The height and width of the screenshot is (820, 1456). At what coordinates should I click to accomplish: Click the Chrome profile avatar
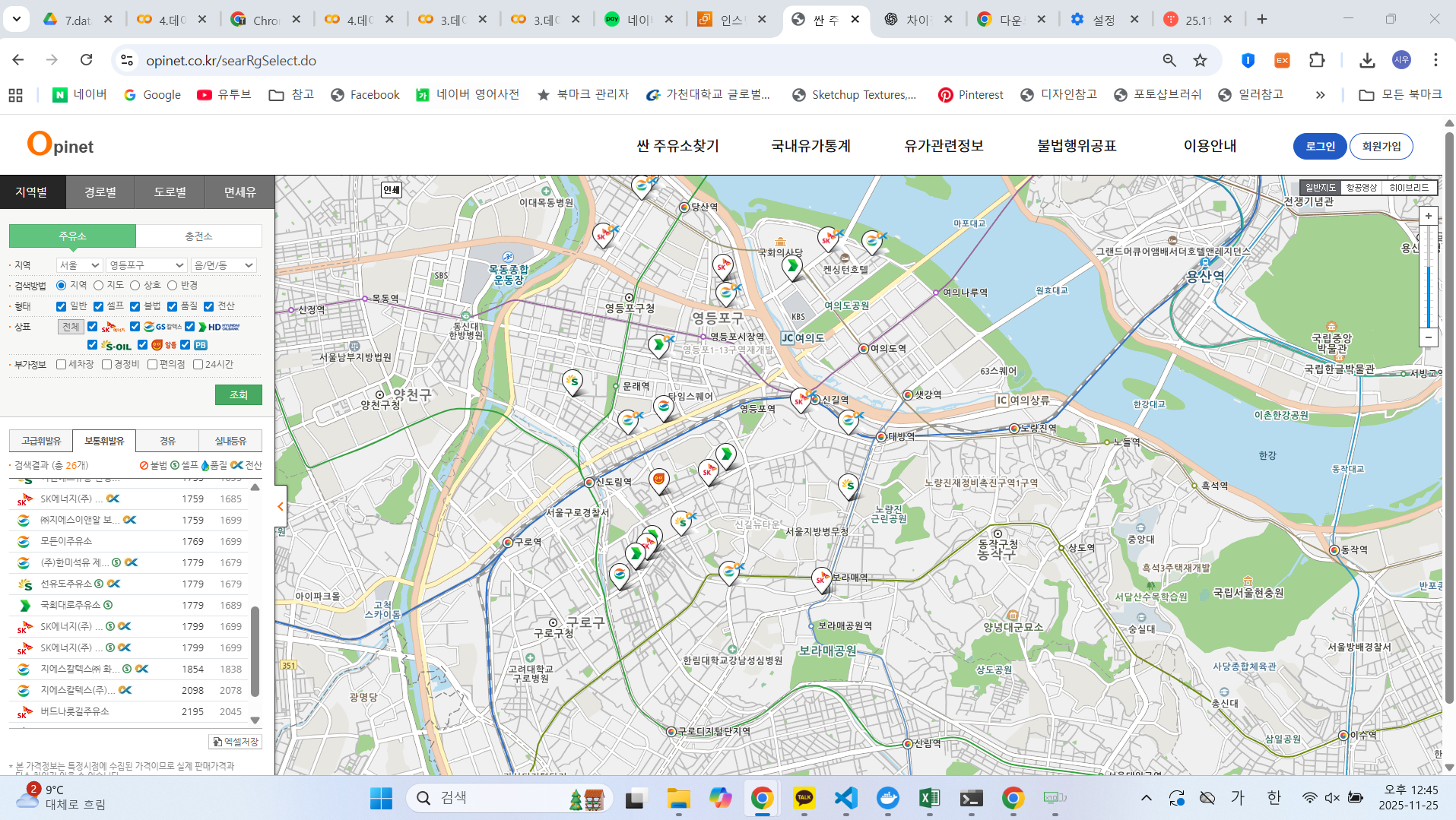[x=1401, y=60]
